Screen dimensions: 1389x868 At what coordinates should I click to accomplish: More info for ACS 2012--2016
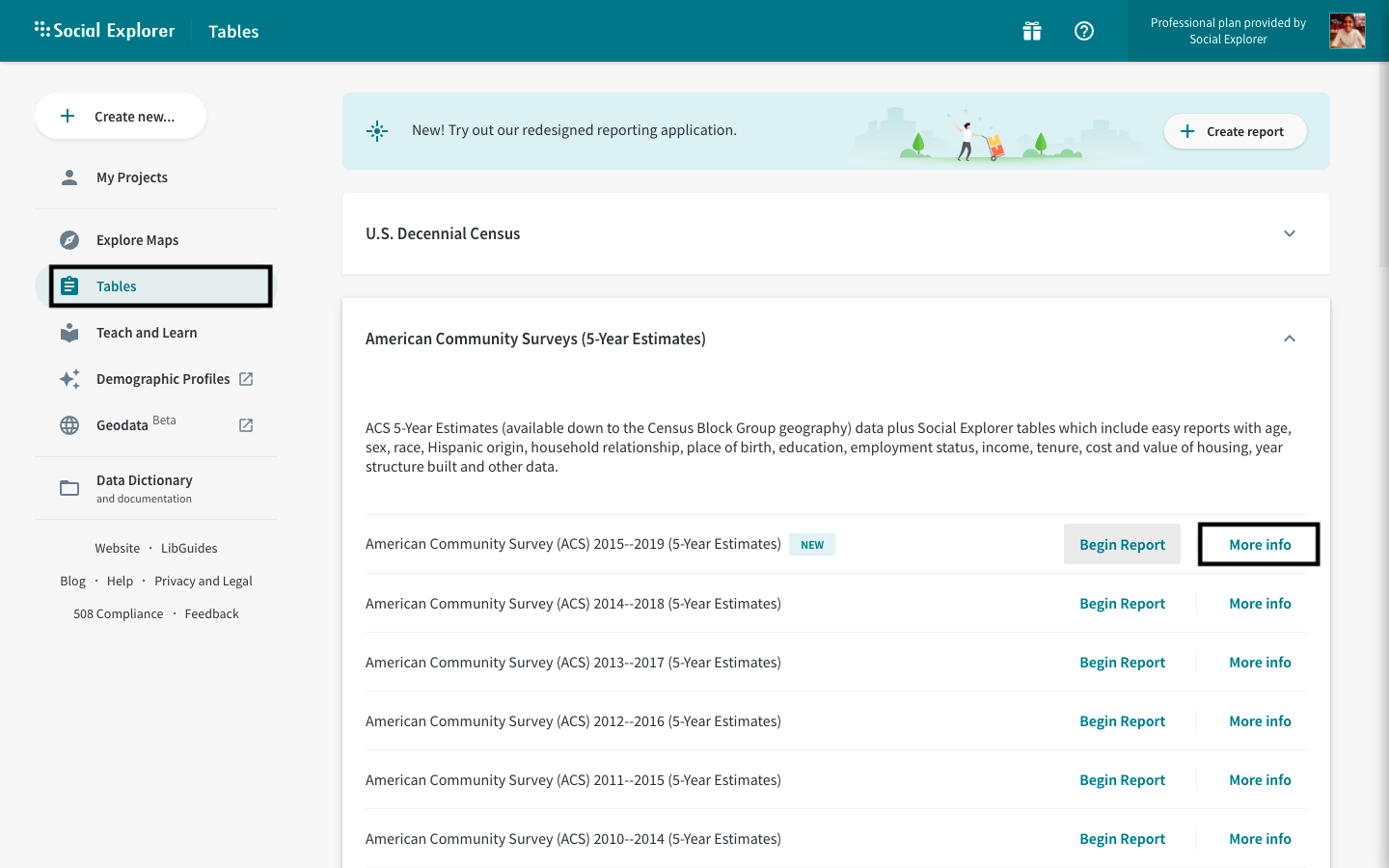pos(1260,720)
